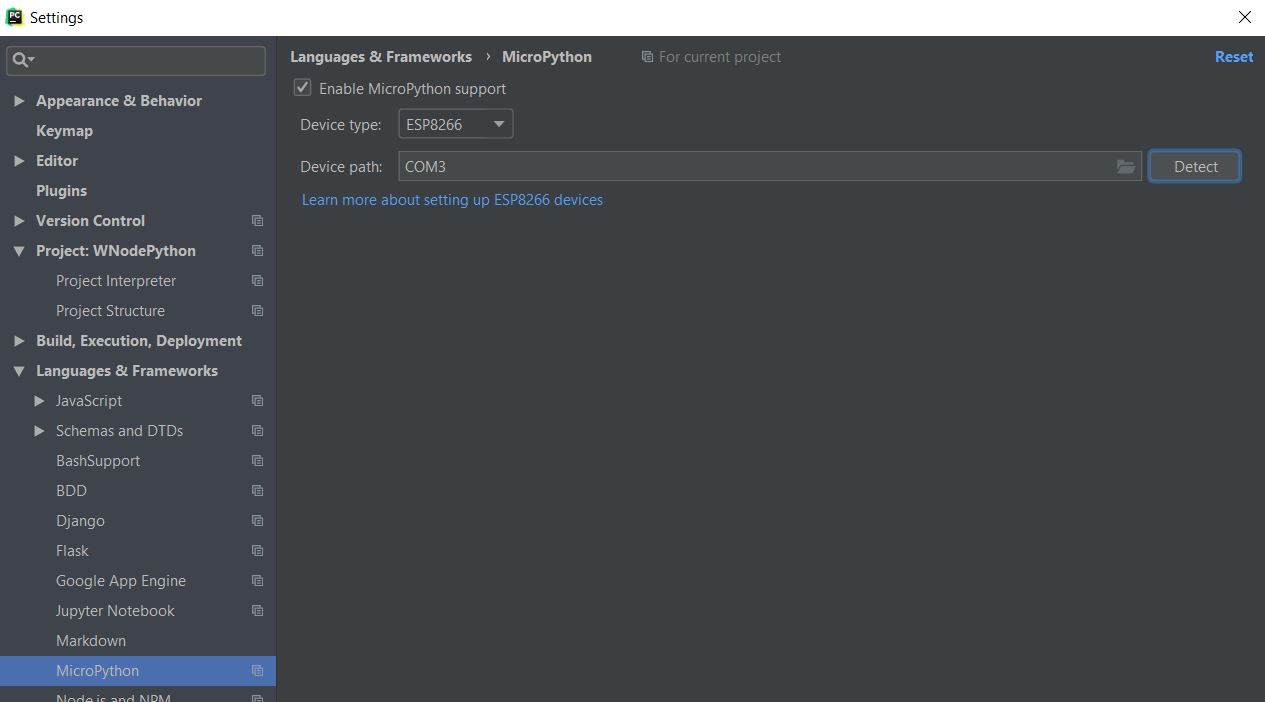Disable the Enable MicroPython support checkbox
This screenshot has width=1265, height=702.
point(302,88)
